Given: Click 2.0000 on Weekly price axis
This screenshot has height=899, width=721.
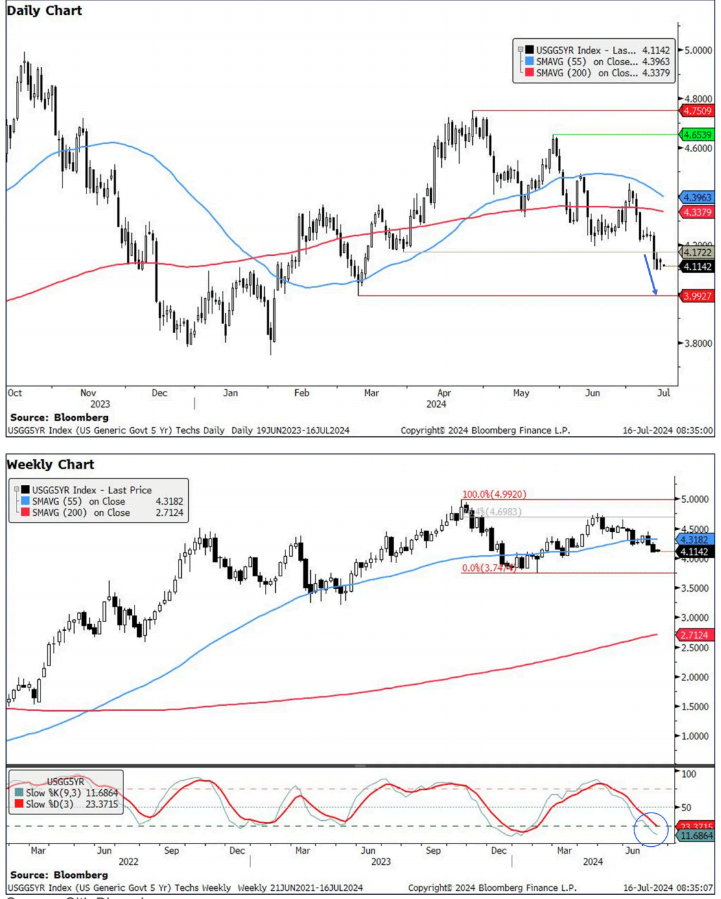Looking at the screenshot, I should [x=695, y=677].
